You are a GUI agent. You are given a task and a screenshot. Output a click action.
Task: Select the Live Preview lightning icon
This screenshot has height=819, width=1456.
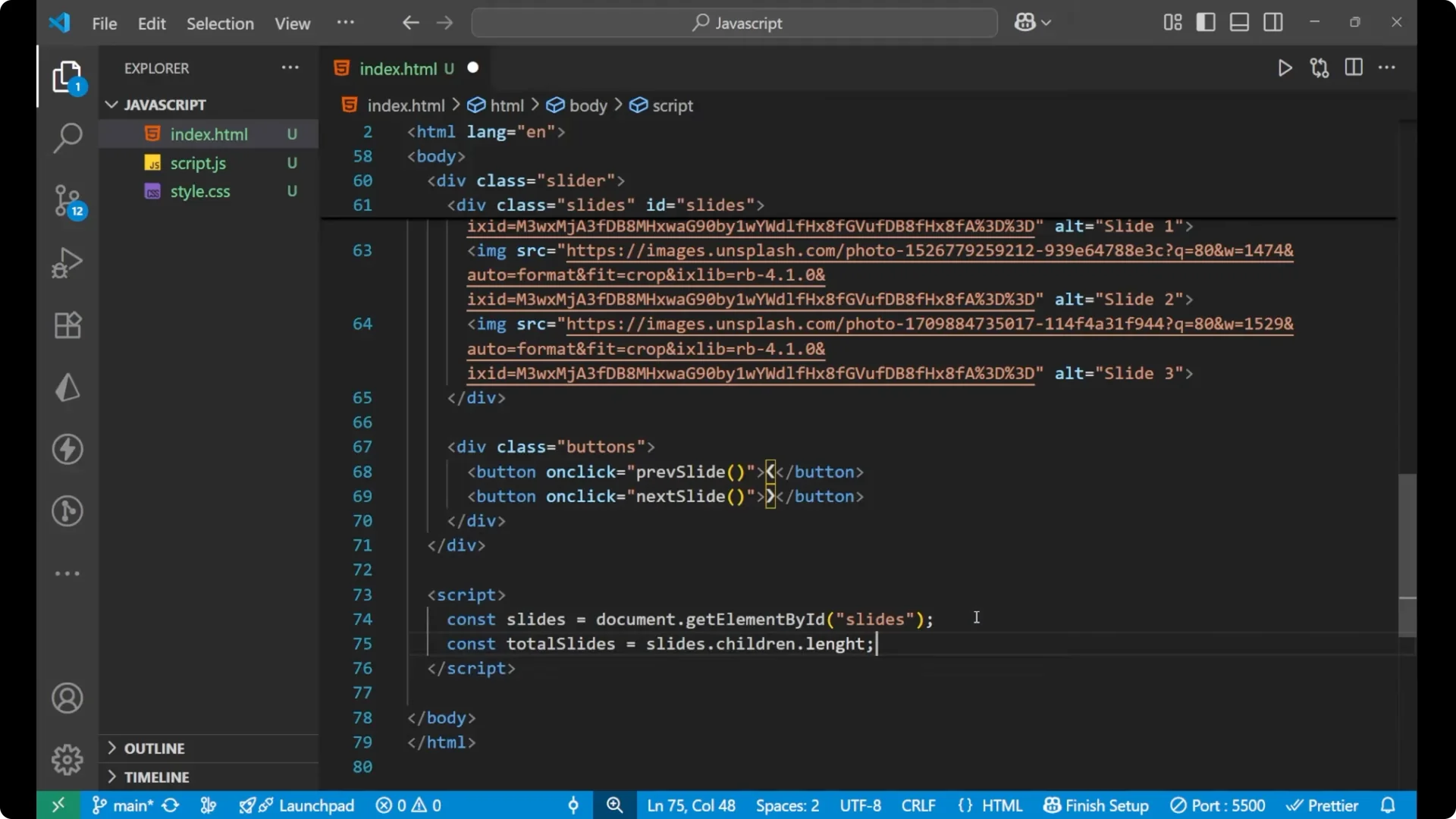click(67, 449)
